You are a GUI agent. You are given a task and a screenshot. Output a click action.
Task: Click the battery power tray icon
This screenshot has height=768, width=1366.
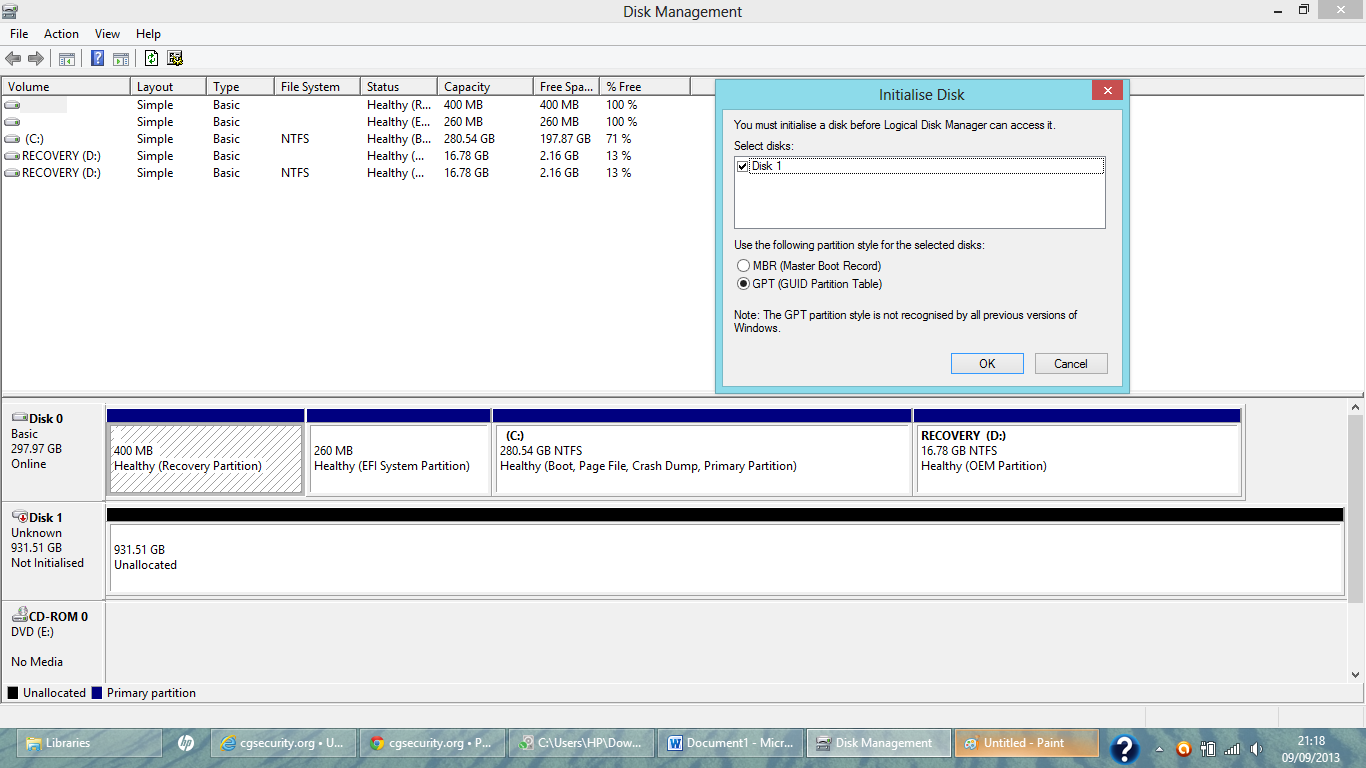[1208, 749]
